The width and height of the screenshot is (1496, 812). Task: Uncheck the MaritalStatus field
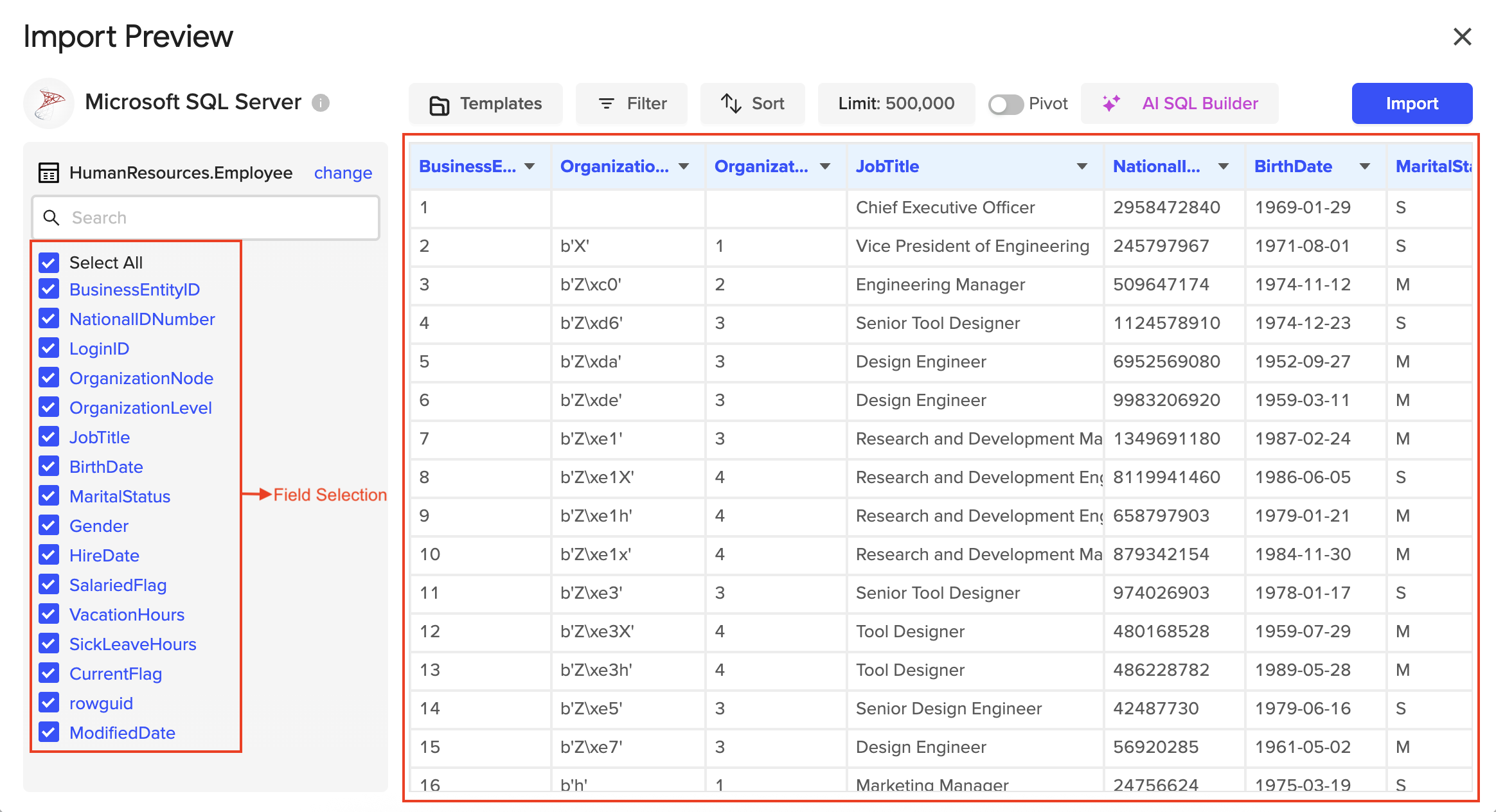[48, 496]
